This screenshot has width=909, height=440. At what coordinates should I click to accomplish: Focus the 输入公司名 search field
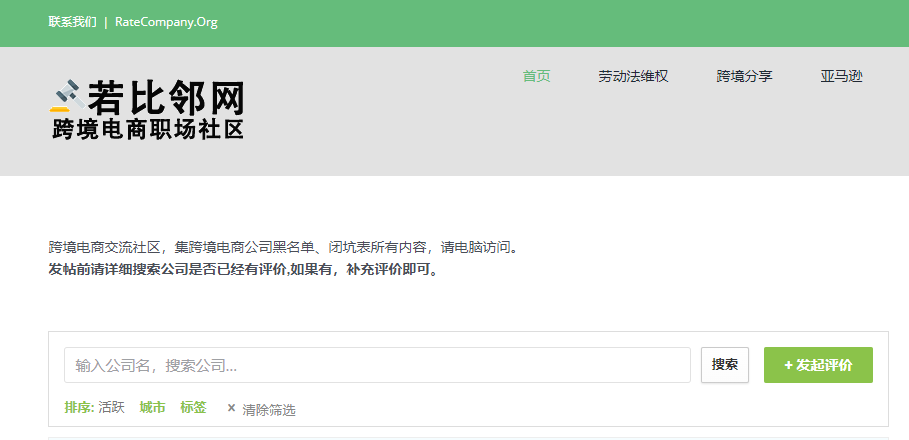tap(377, 365)
